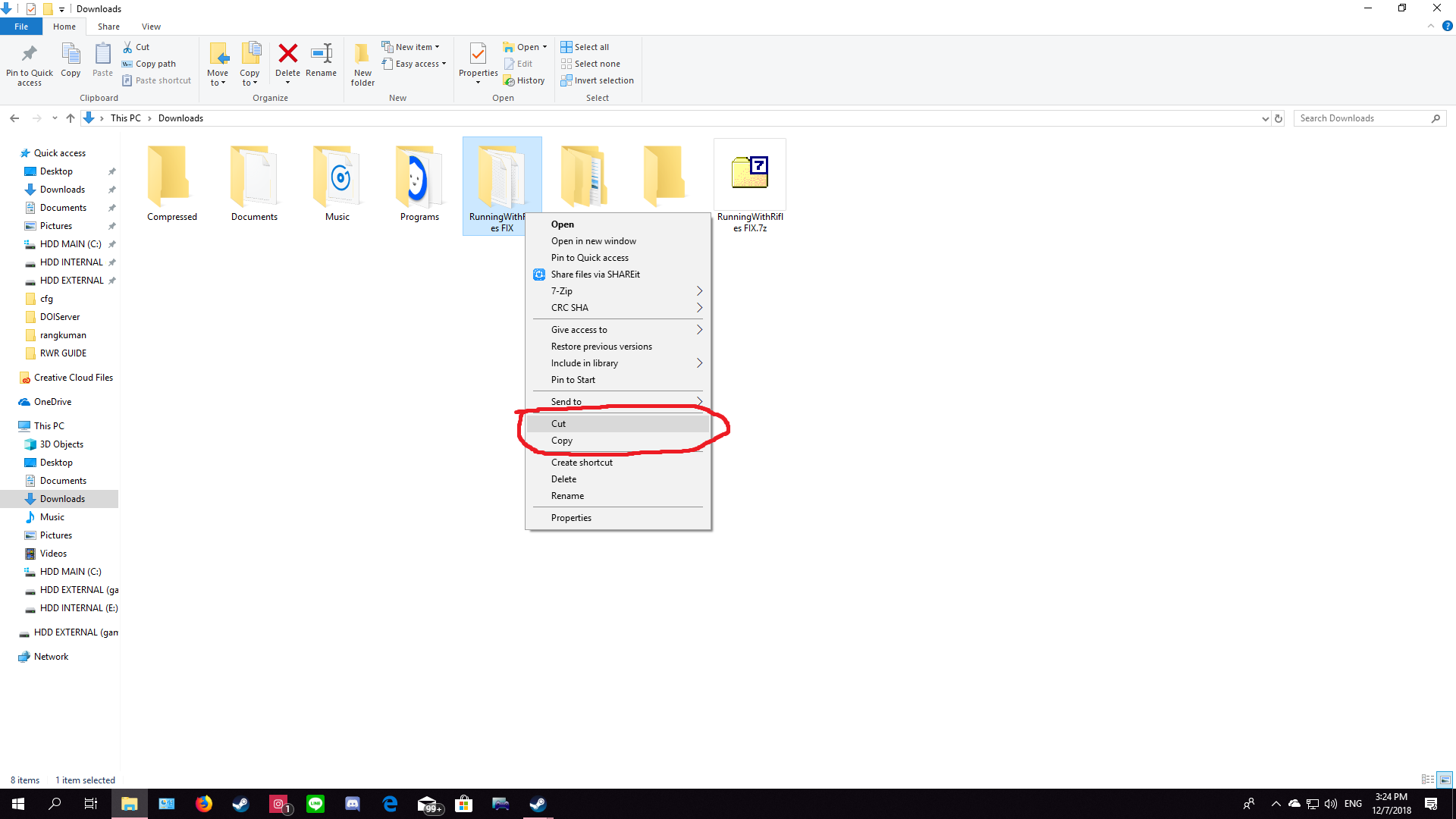Switch to large icons view toggle

(x=1445, y=780)
